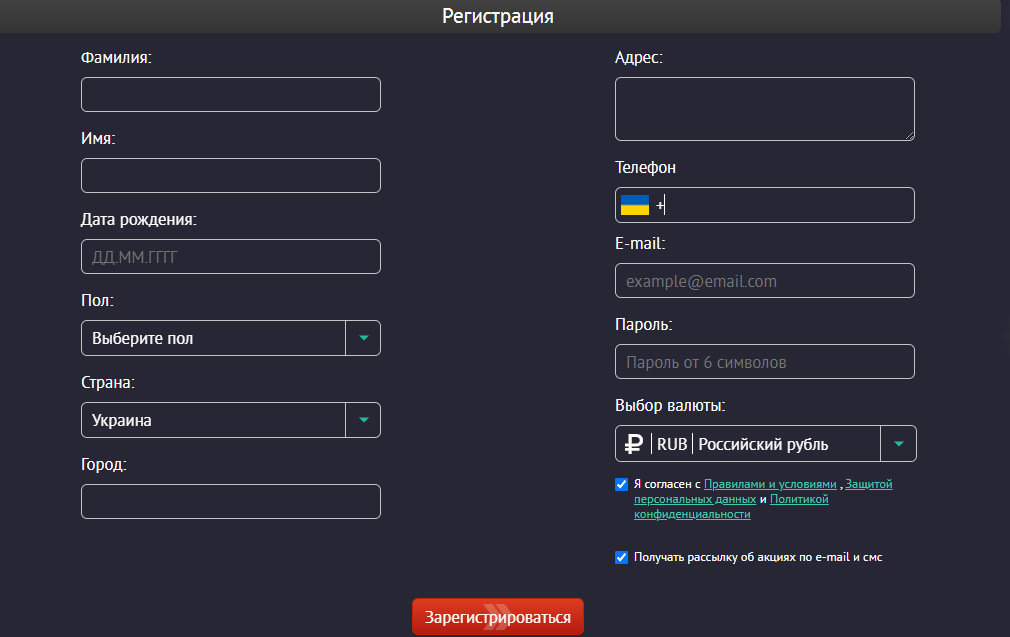Click the Регистрация header title

pos(498,16)
